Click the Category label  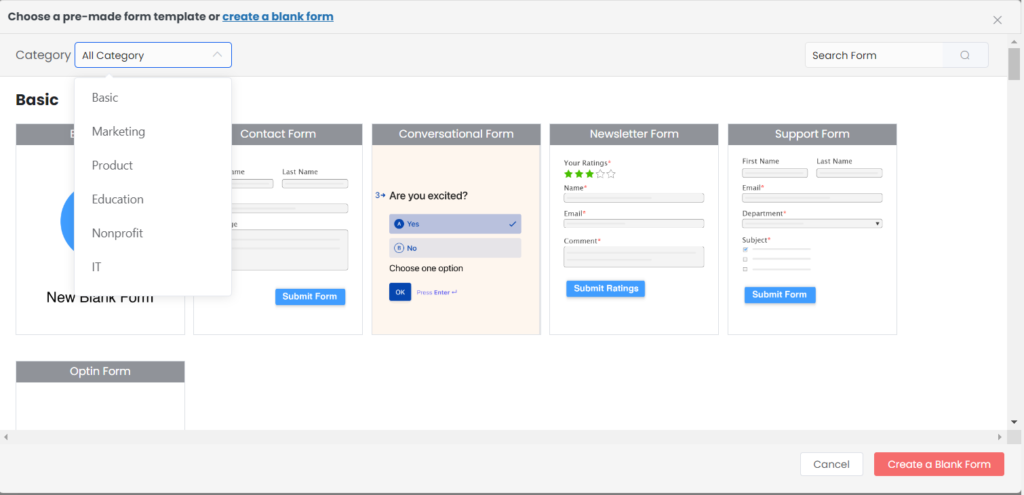[43, 56]
